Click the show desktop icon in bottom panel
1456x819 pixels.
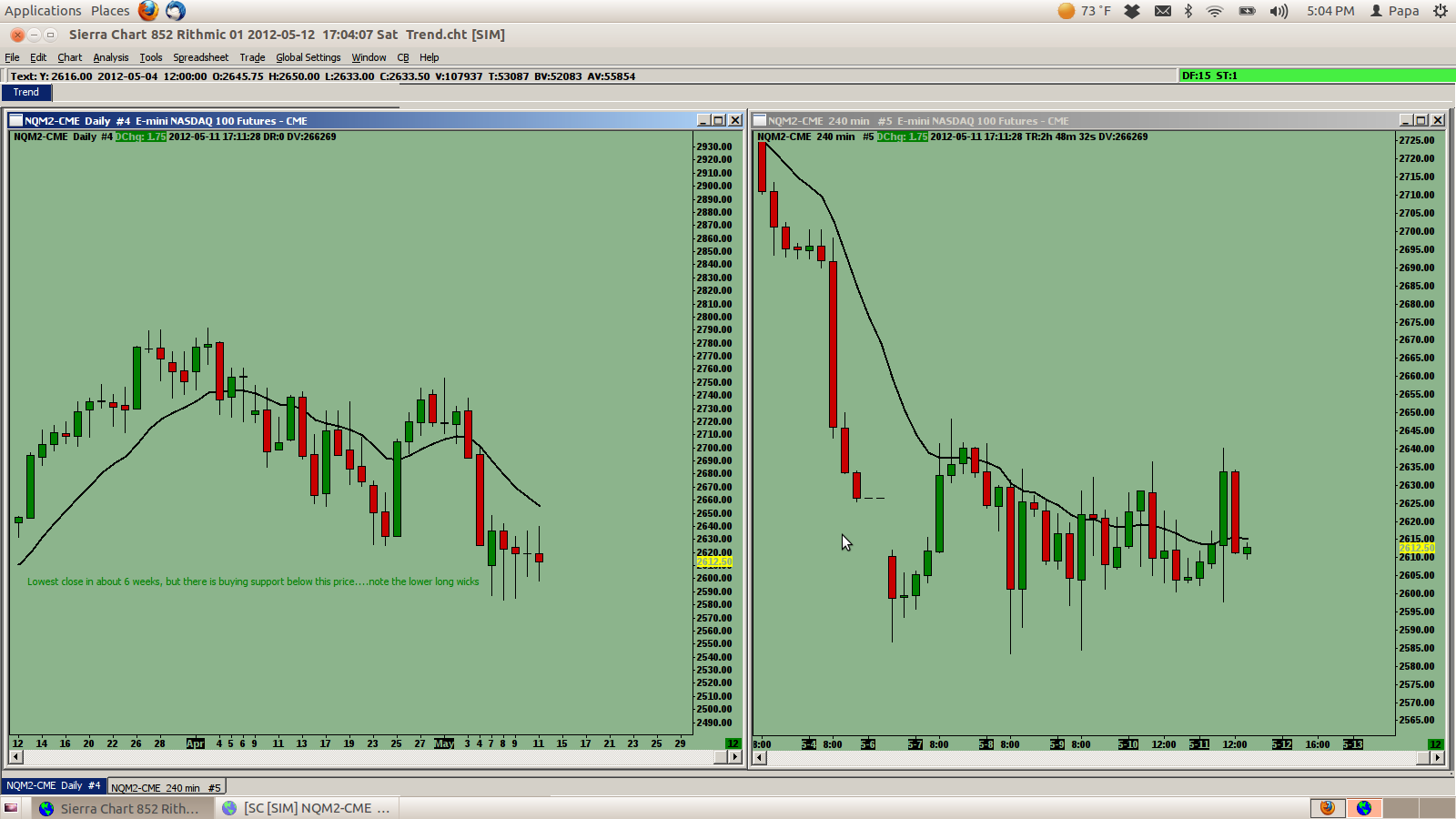[x=11, y=808]
